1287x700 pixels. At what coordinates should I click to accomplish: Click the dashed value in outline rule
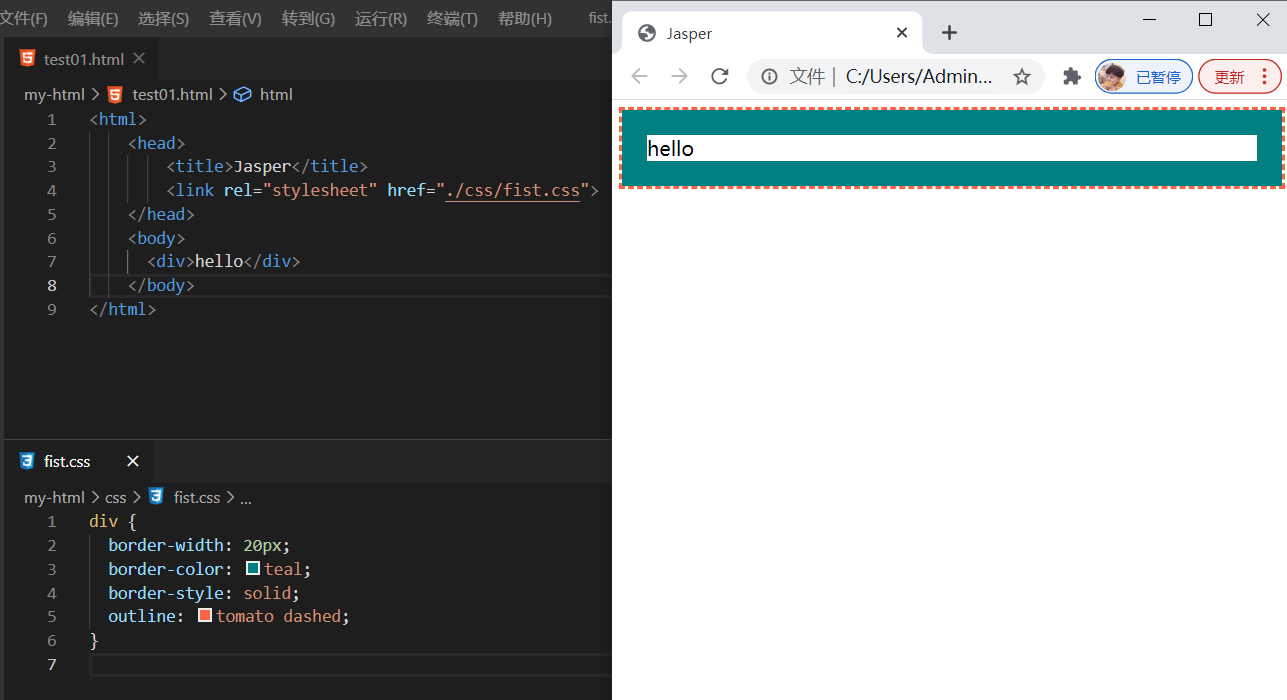[x=312, y=616]
